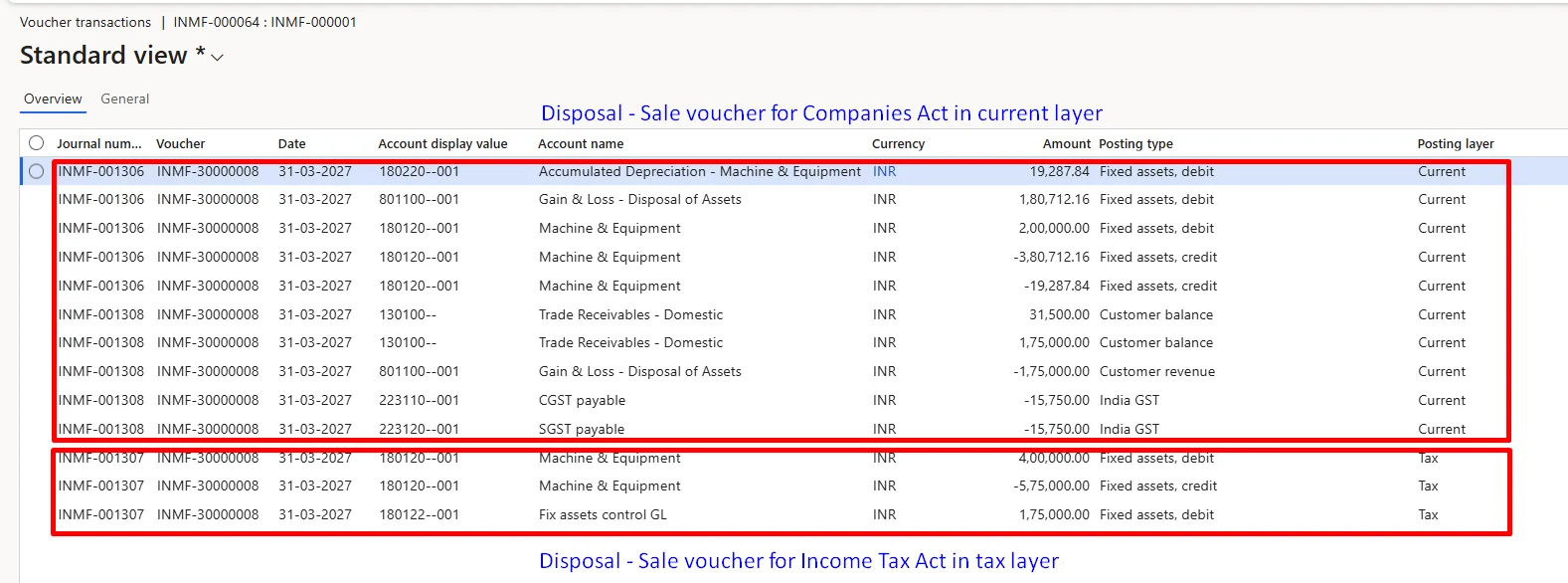Screen dimensions: 1568x583
Task: Open the Standard view dropdown chevron
Action: click(218, 58)
